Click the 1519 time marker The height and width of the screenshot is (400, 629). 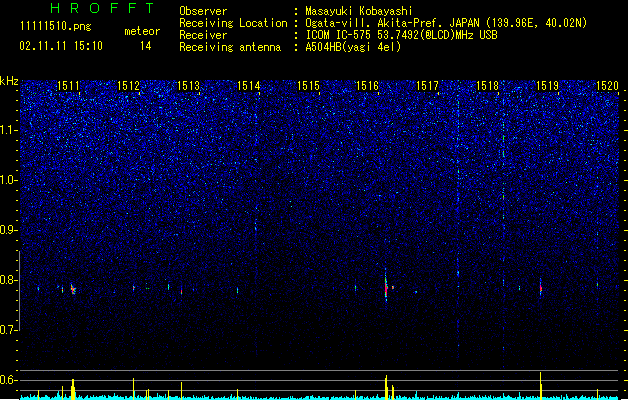coord(548,86)
